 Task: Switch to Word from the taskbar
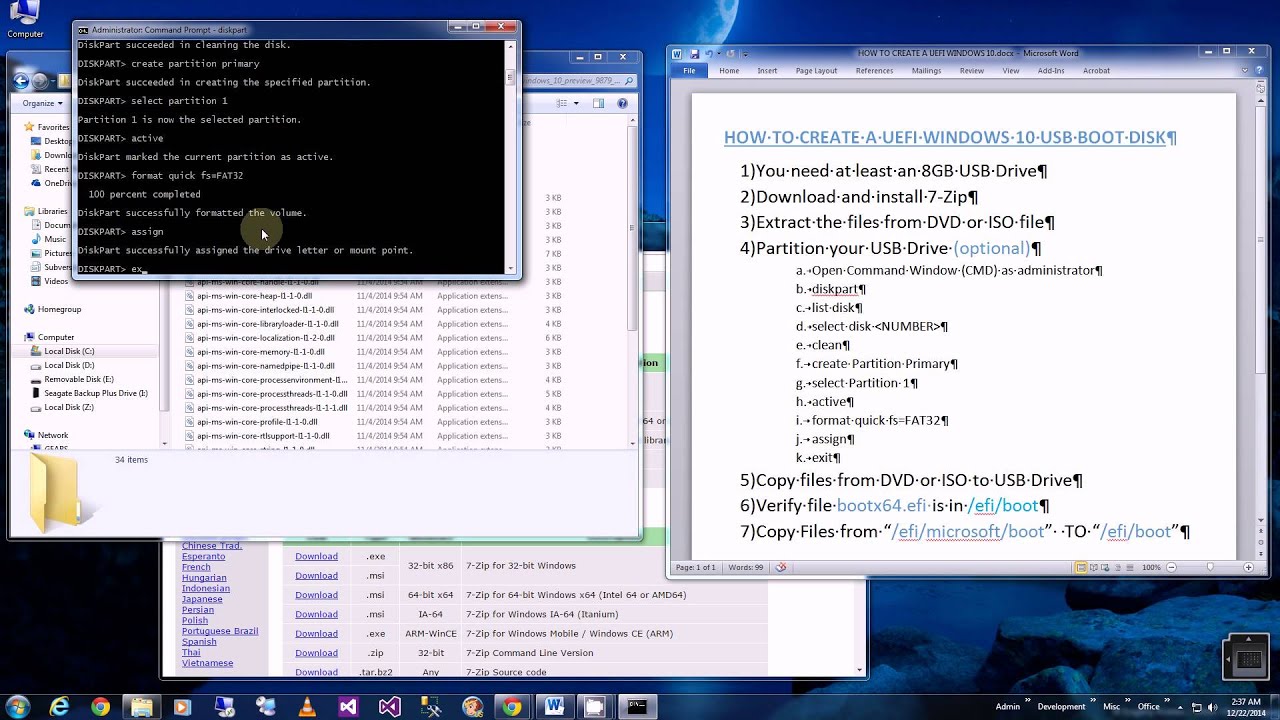(x=554, y=707)
